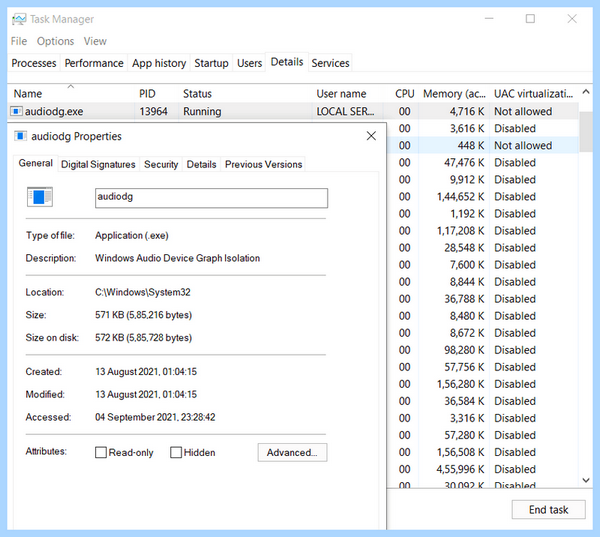Select the General tab in Properties
Viewport: 600px width, 537px height.
coord(36,163)
